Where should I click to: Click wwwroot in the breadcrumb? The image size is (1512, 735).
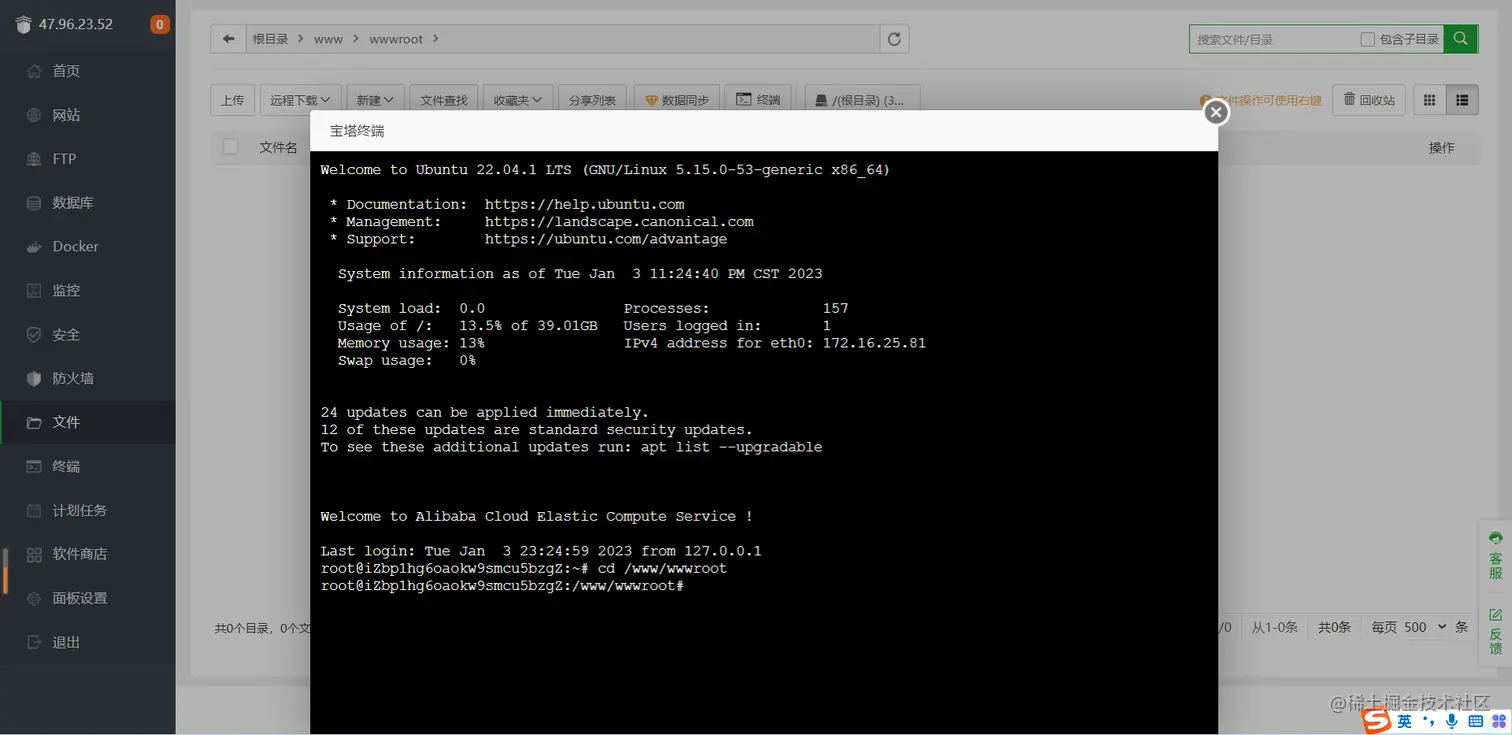click(396, 39)
